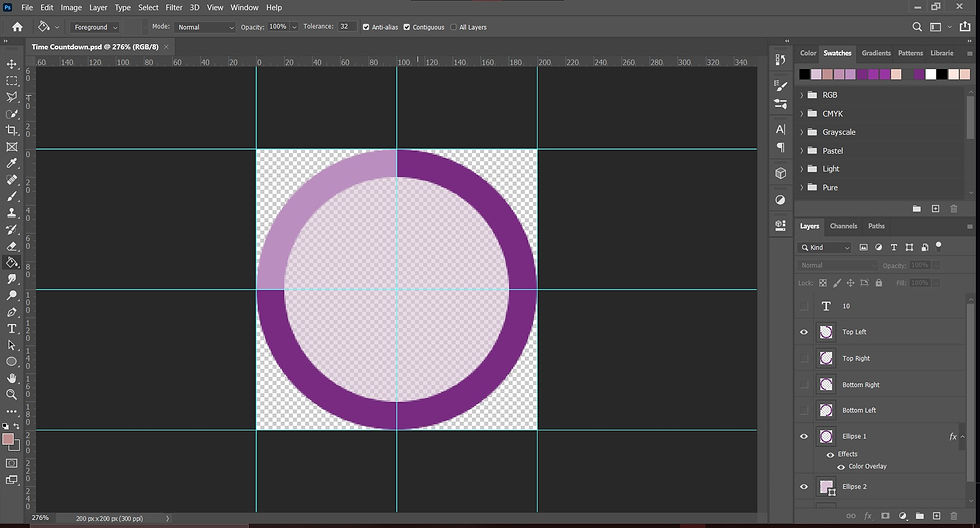Open the Opacity 100% dropdown arrow
This screenshot has height=528, width=980.
click(294, 27)
